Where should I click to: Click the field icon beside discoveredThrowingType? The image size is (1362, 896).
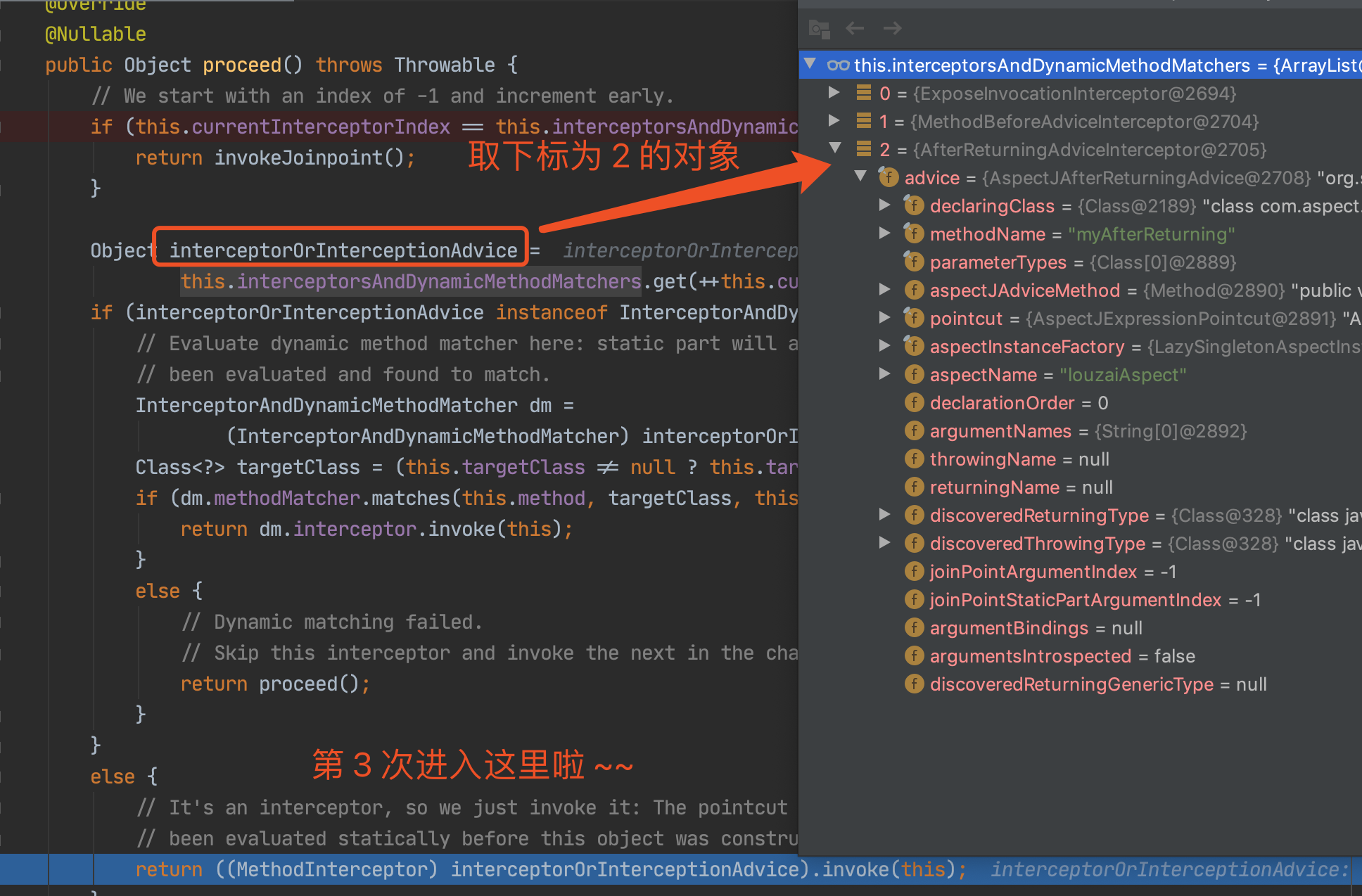click(x=914, y=543)
